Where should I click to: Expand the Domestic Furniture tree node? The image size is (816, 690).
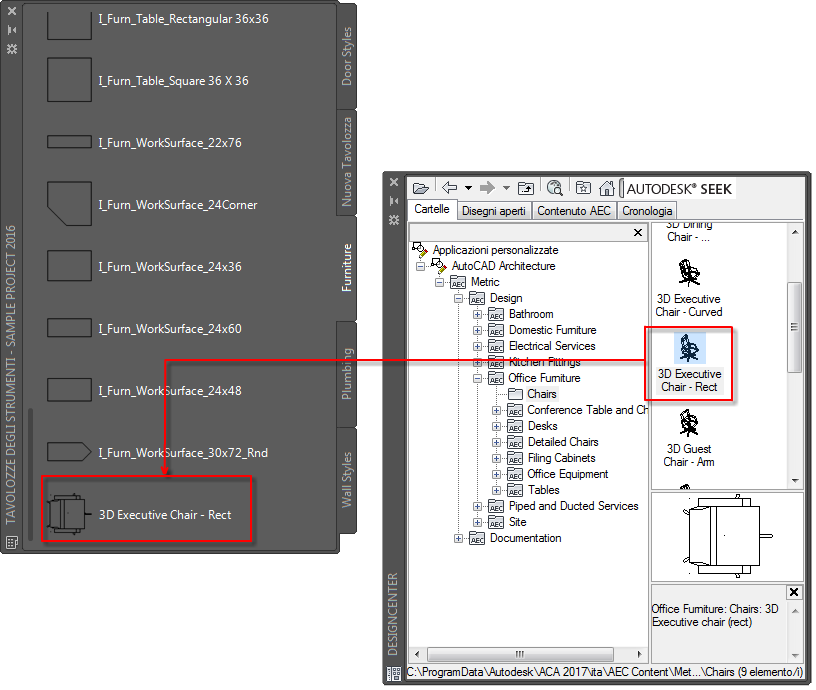click(x=477, y=330)
